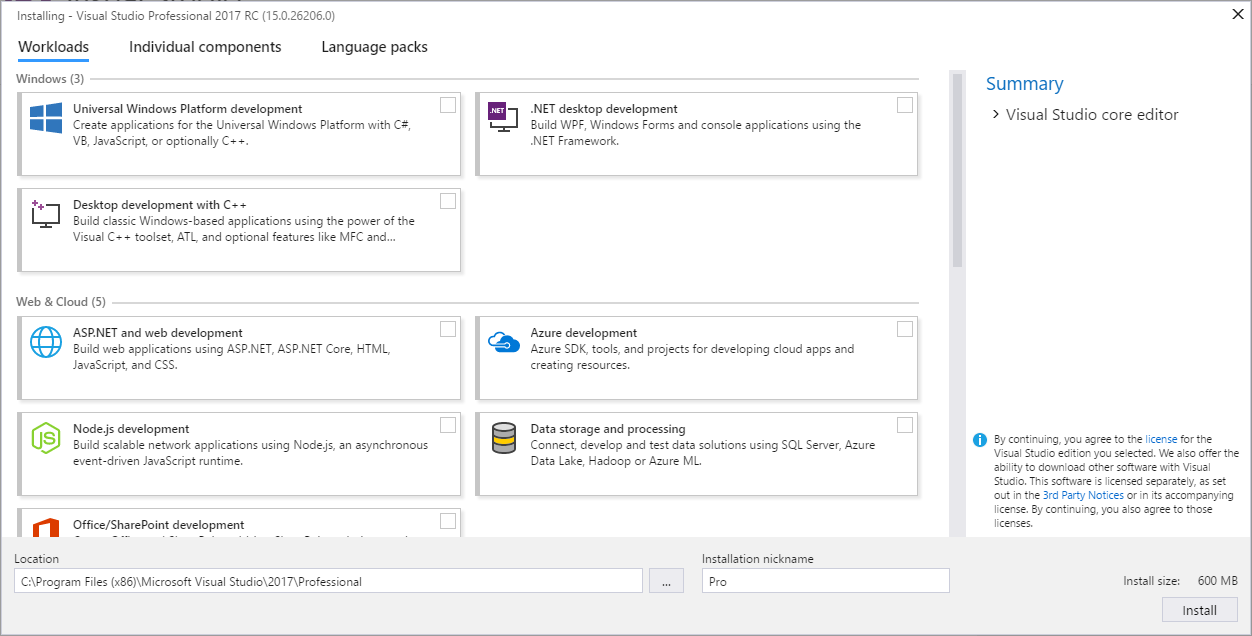Check ASP.NET and web development workload
The image size is (1252, 636).
[448, 329]
